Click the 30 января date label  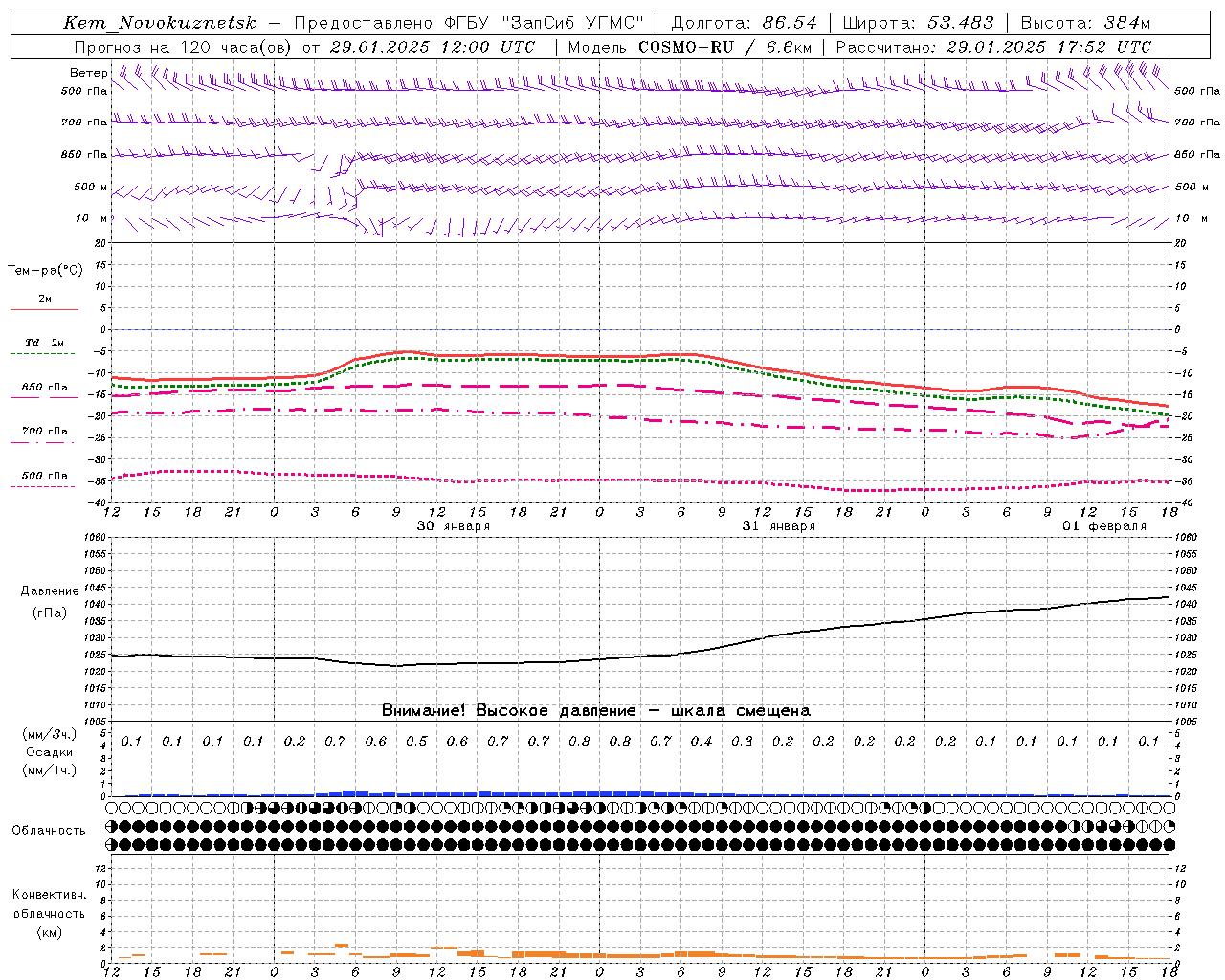pos(453,526)
